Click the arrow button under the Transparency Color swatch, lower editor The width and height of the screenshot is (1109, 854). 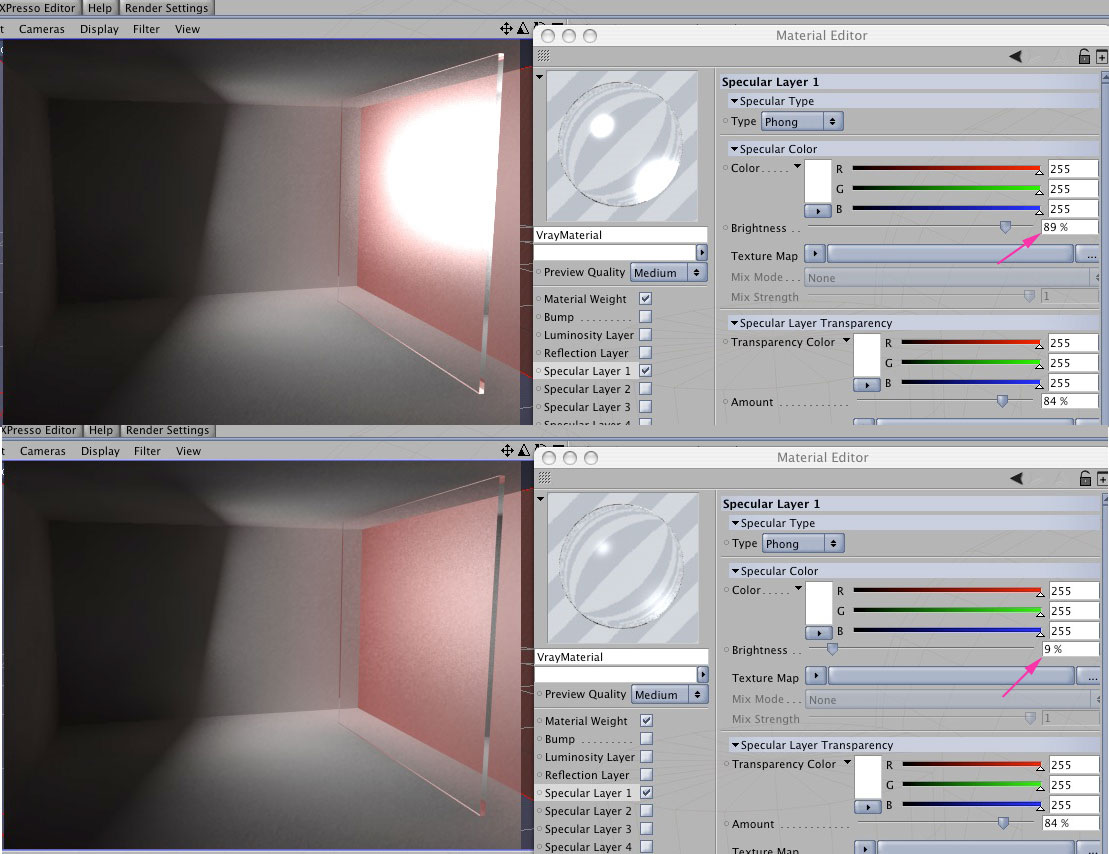point(867,807)
